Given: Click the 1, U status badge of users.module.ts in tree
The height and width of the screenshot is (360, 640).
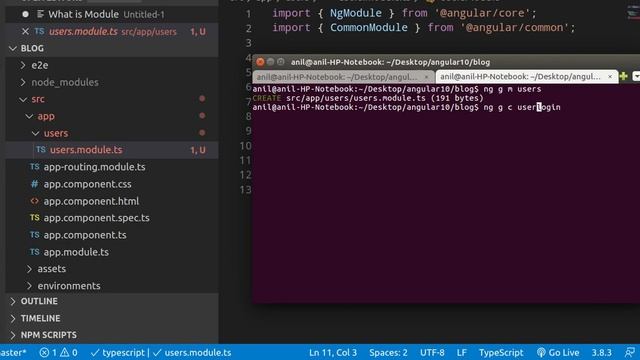Looking at the screenshot, I should point(198,150).
